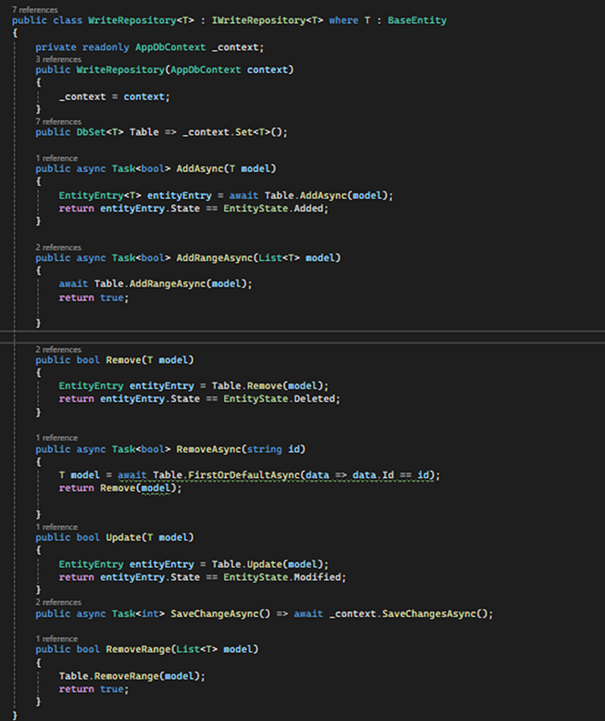
Task: Open the 2 references link above Remove method
Action: pos(58,349)
